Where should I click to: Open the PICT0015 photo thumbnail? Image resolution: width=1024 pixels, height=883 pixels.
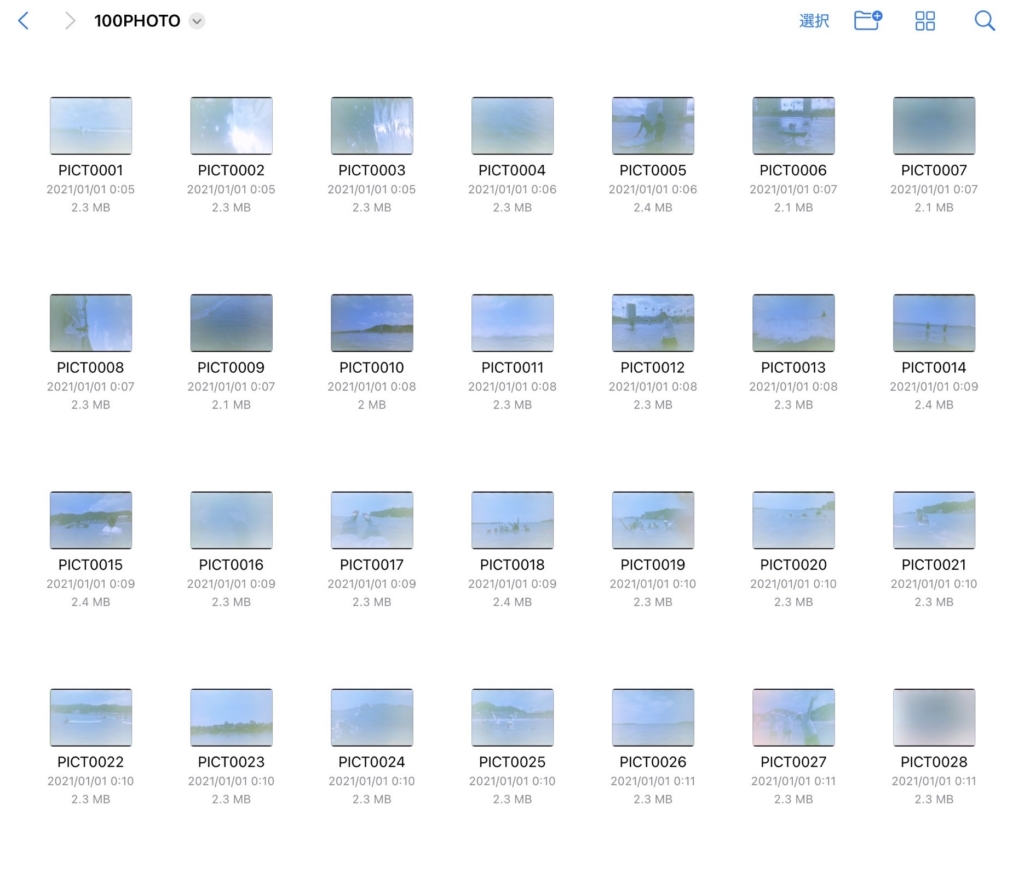point(91,520)
